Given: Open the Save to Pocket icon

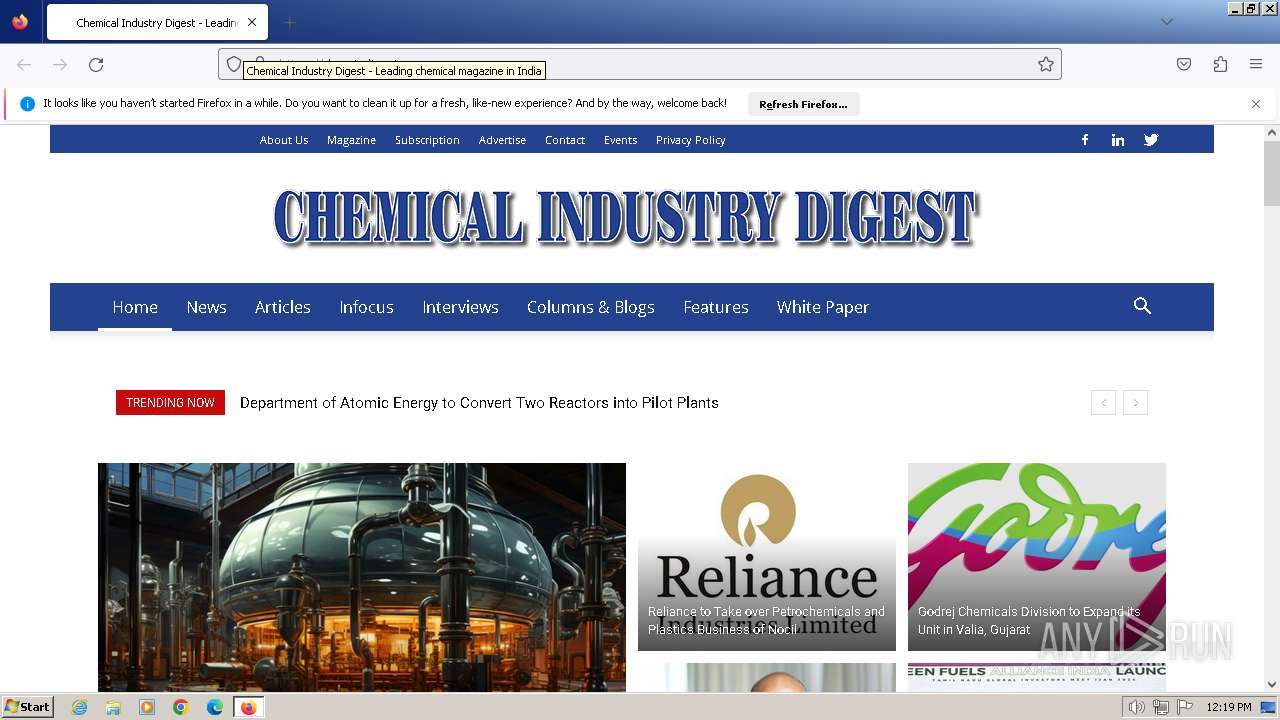Looking at the screenshot, I should tap(1184, 64).
